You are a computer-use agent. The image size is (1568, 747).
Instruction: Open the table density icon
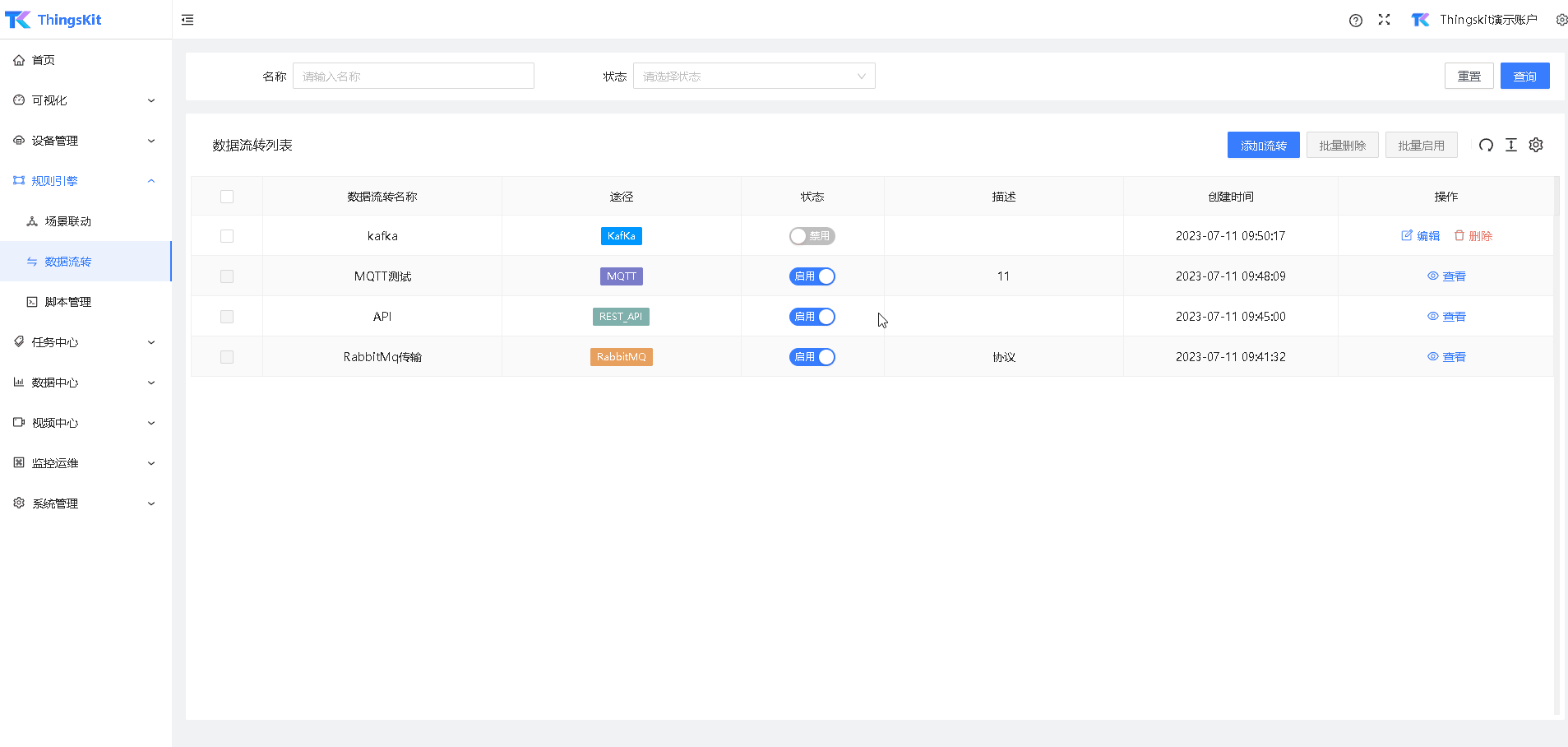click(x=1510, y=146)
